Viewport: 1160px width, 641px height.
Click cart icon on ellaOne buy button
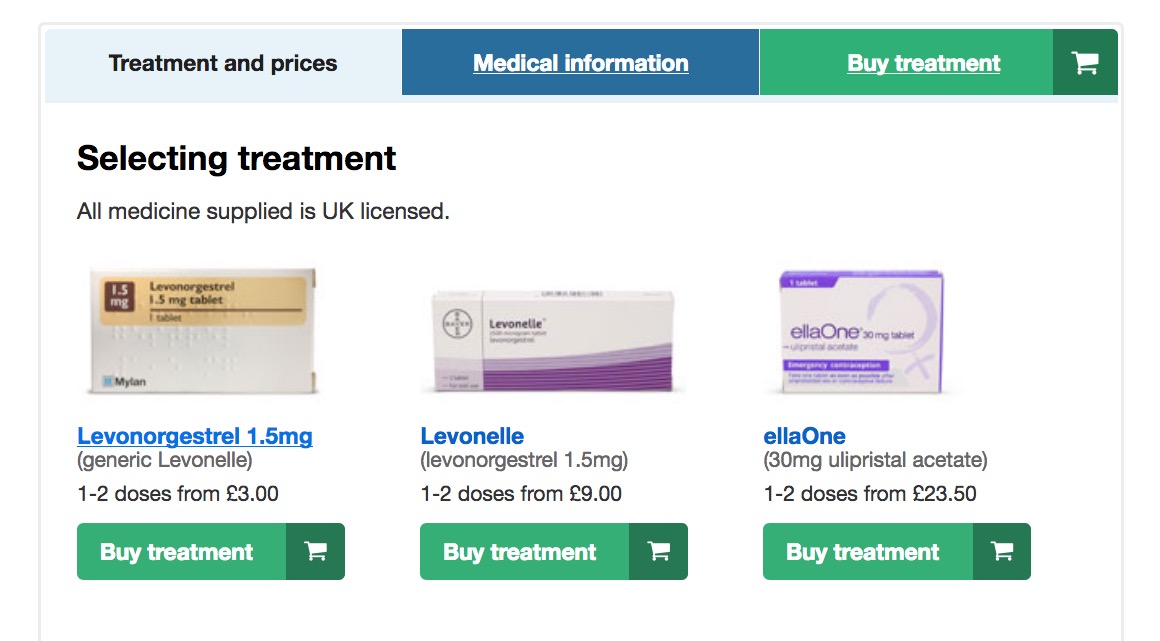[1001, 552]
